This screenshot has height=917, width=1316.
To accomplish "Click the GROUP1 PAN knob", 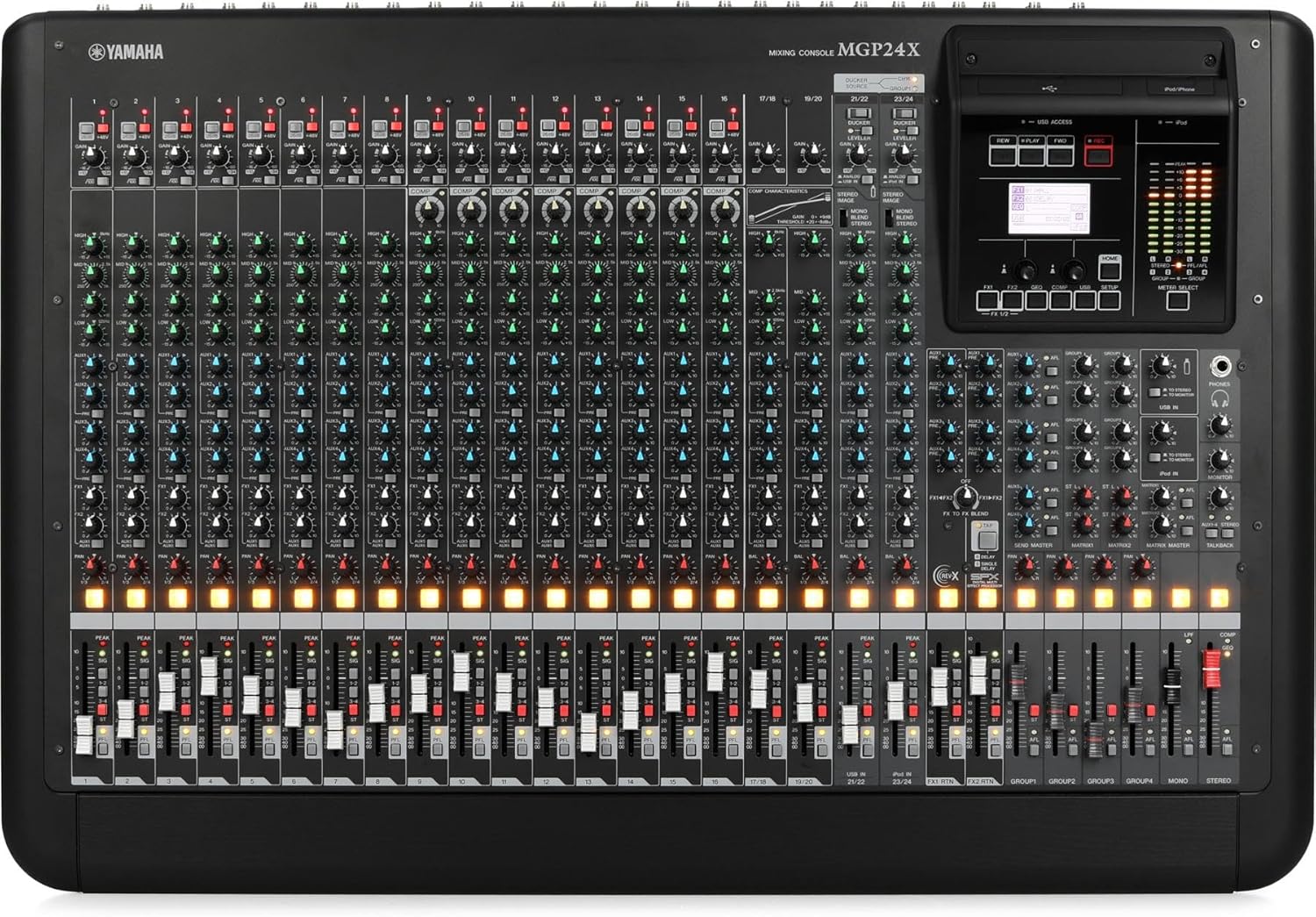I will coord(1025,567).
